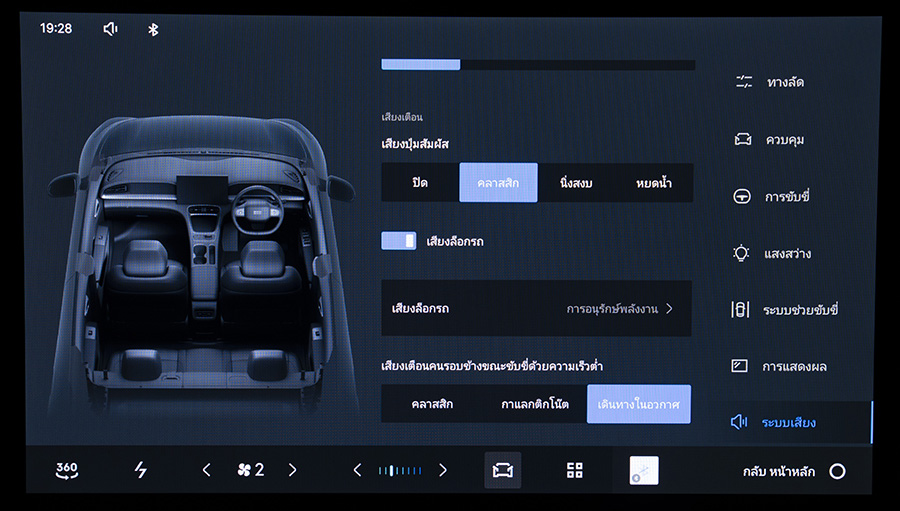Tap the volume icon in status bar

110,29
